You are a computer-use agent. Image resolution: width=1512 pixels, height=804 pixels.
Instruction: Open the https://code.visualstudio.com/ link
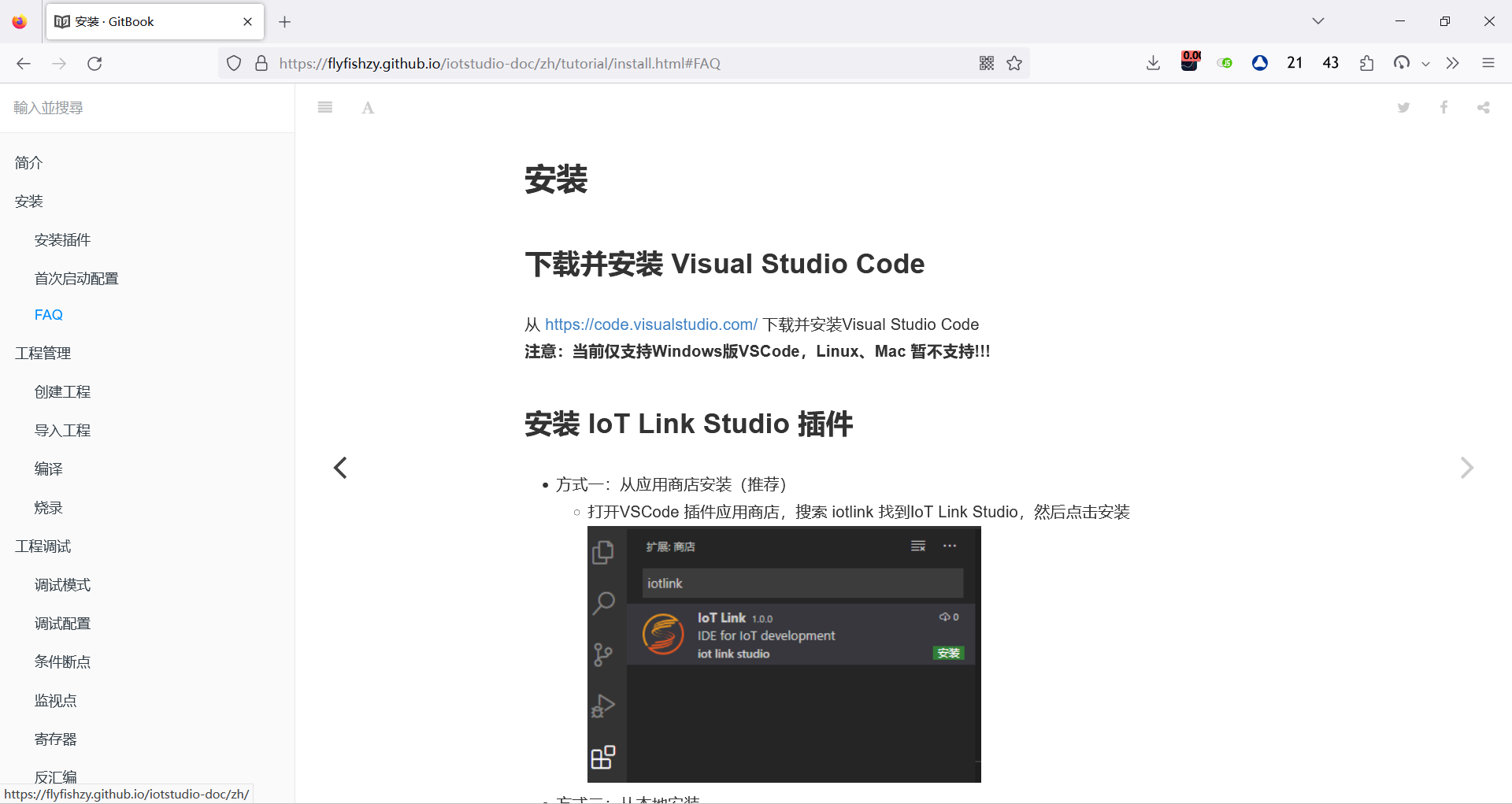pyautogui.click(x=650, y=324)
